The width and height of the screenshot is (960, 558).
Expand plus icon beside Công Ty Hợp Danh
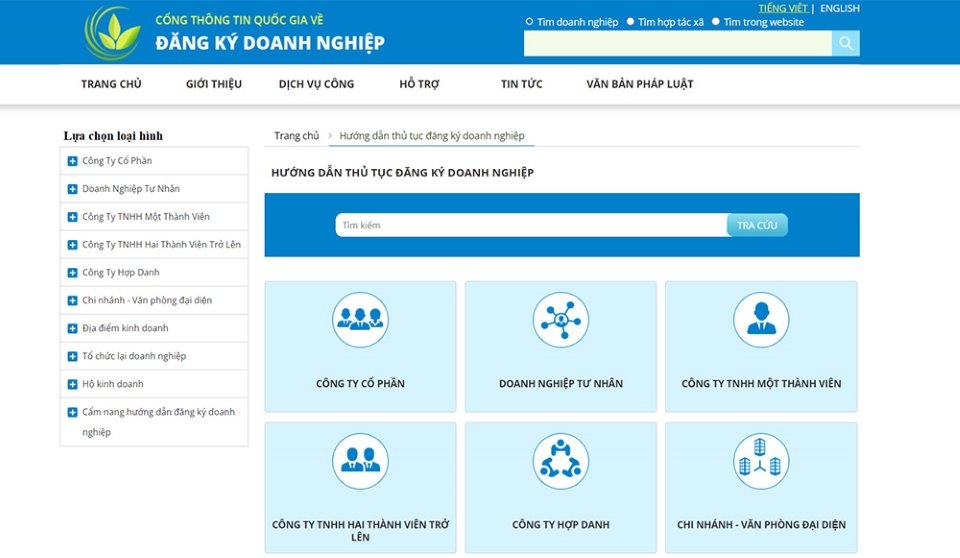coord(72,273)
